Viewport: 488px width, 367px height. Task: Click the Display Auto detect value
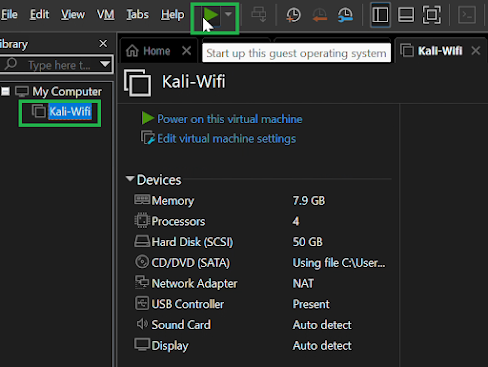pyautogui.click(x=322, y=346)
